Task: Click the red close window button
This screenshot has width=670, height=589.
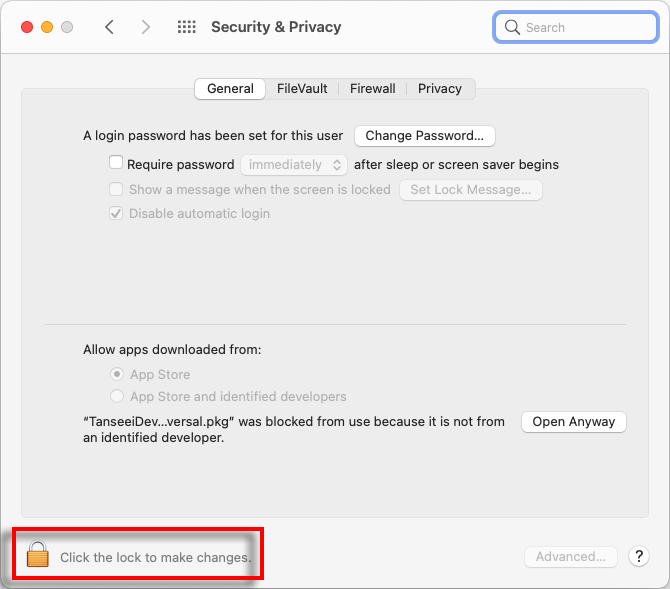Action: coord(27,27)
